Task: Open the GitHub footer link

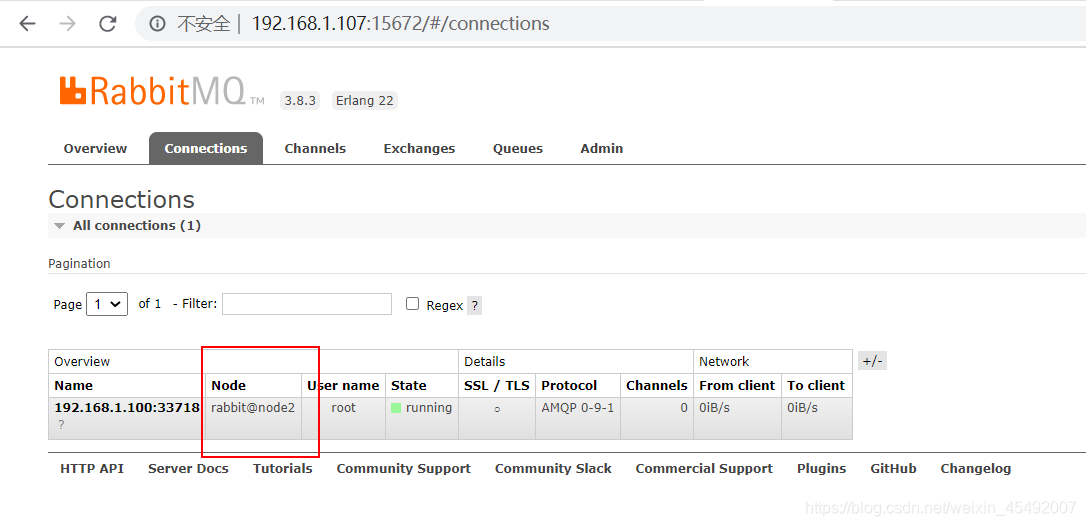Action: [x=893, y=468]
